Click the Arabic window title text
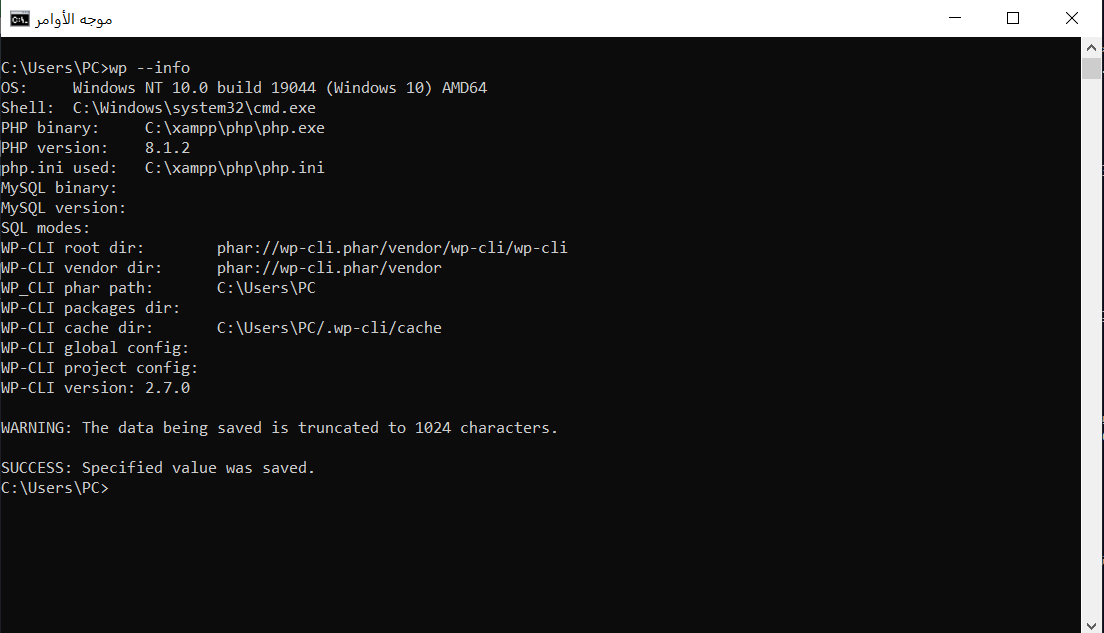Viewport: 1104px width, 633px height. (x=74, y=19)
